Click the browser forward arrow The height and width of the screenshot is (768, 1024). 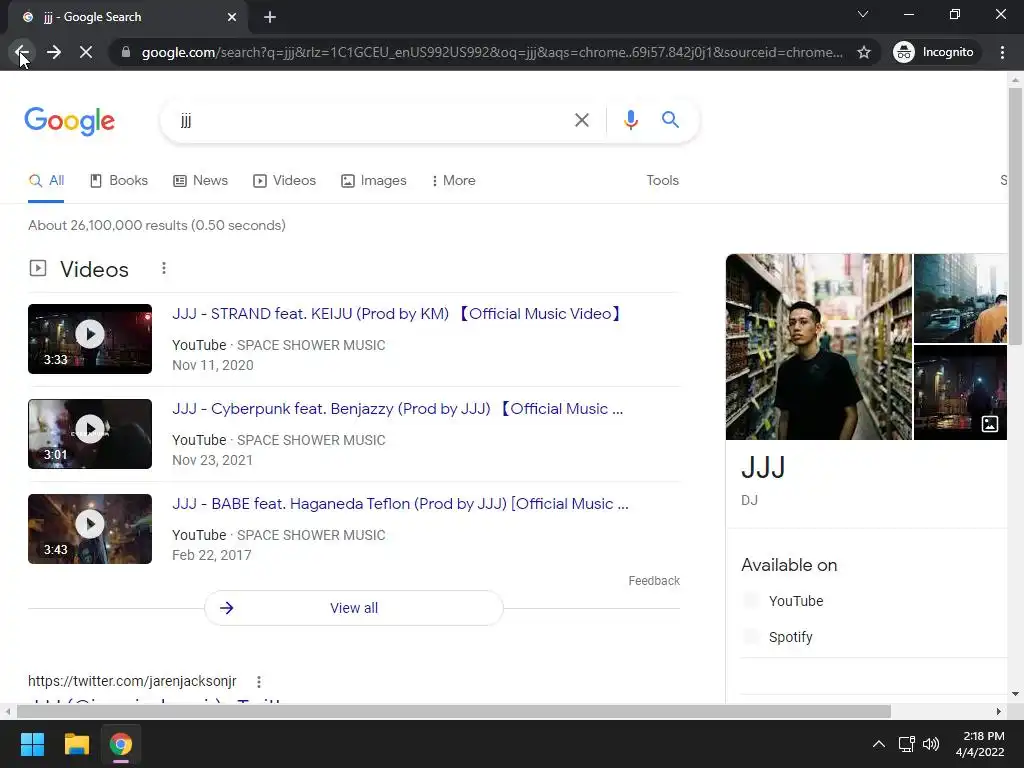tap(54, 52)
